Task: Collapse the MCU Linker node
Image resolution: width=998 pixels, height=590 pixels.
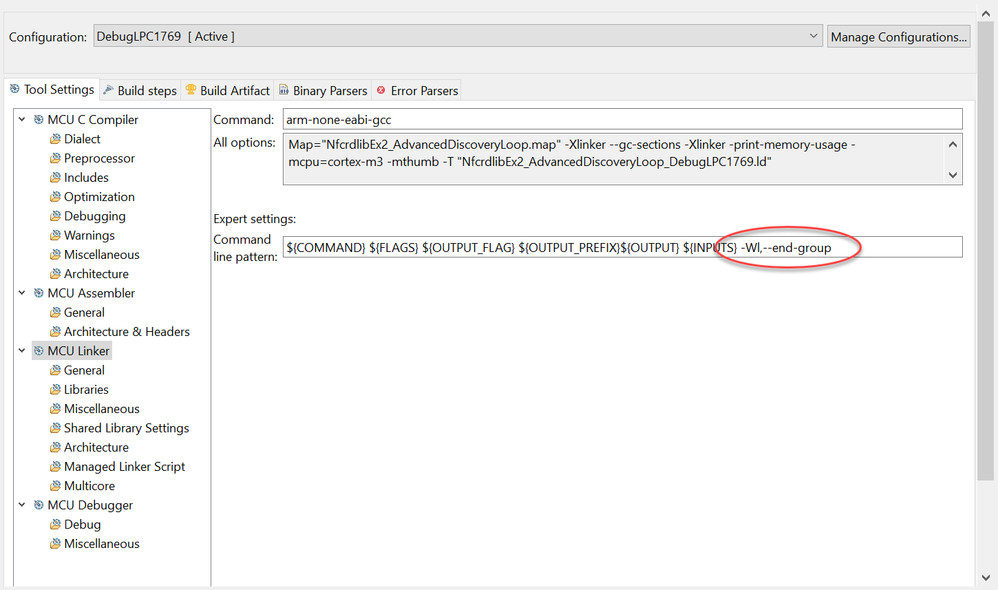Action: click(x=22, y=351)
